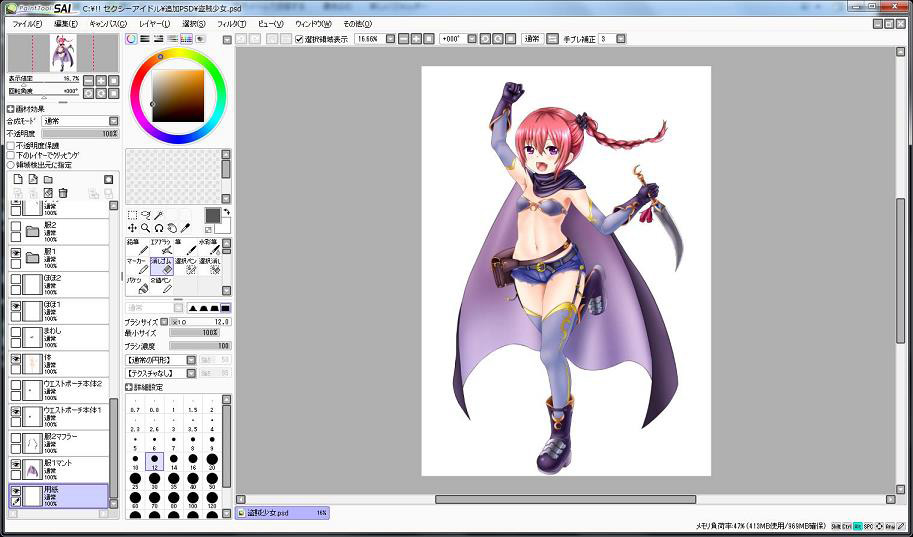Select the Zoom magnifier tool
913x537 pixels.
coord(145,228)
